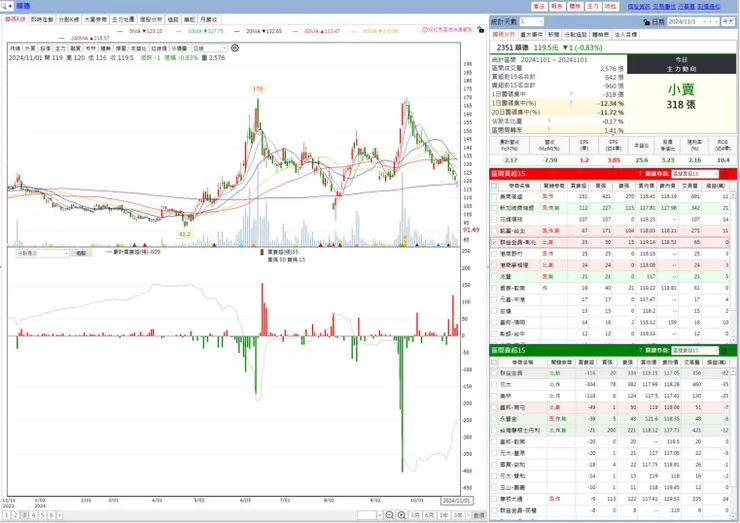The image size is (740, 523).
Task: Untick the checked row with 買賣超 35
Action: [x=494, y=242]
